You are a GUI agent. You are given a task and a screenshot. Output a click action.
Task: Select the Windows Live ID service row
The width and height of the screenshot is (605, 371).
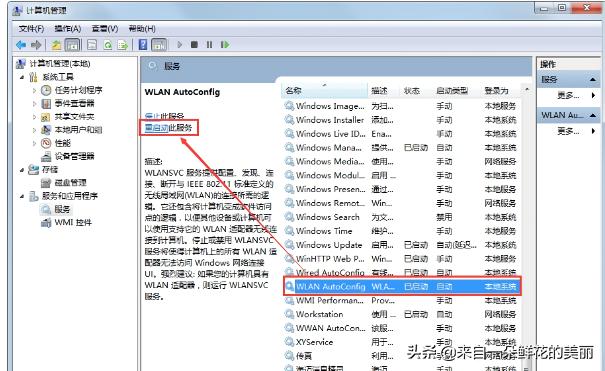click(401, 134)
